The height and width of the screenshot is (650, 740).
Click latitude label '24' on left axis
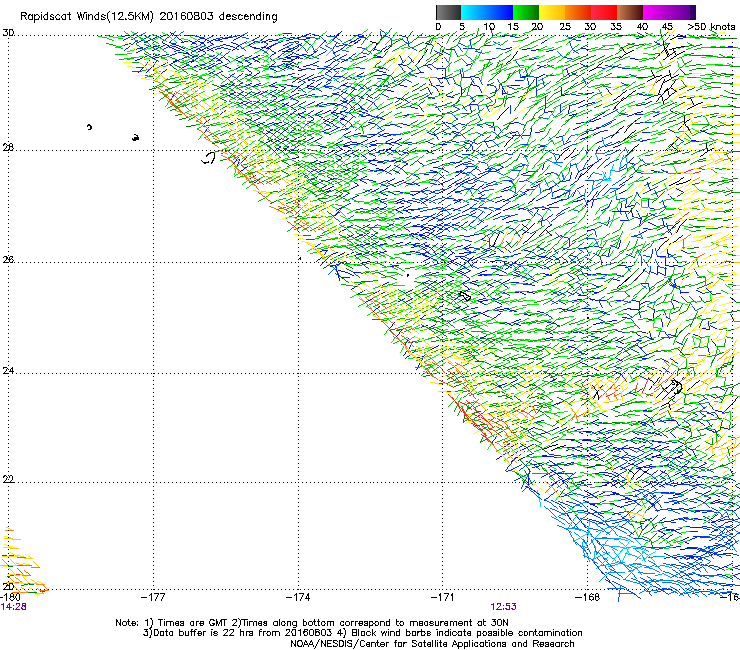8,371
